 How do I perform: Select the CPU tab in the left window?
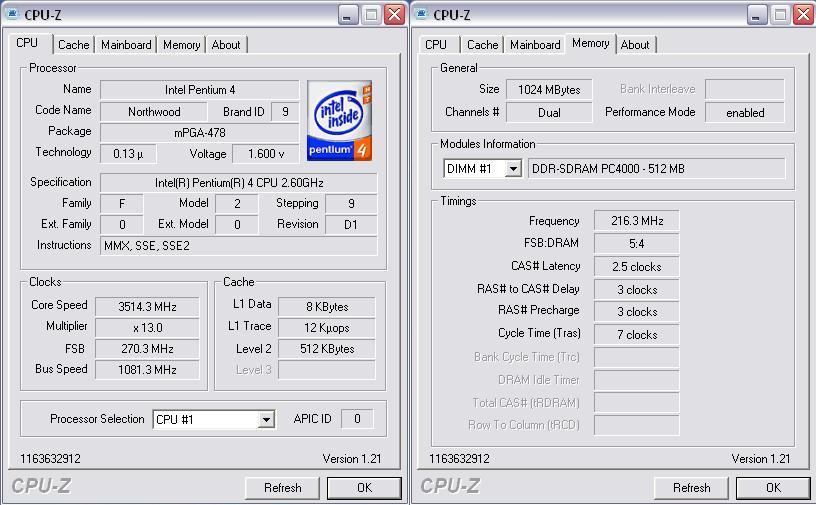[x=27, y=43]
